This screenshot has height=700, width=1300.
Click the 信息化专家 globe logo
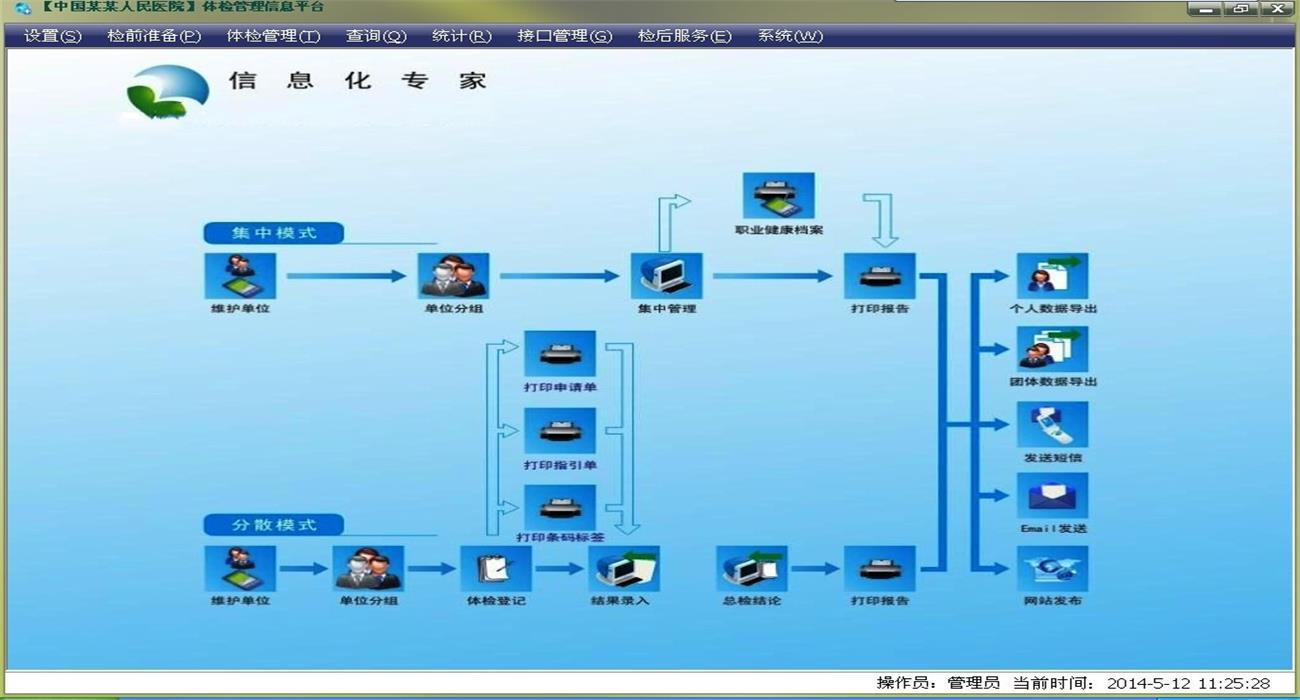point(168,91)
